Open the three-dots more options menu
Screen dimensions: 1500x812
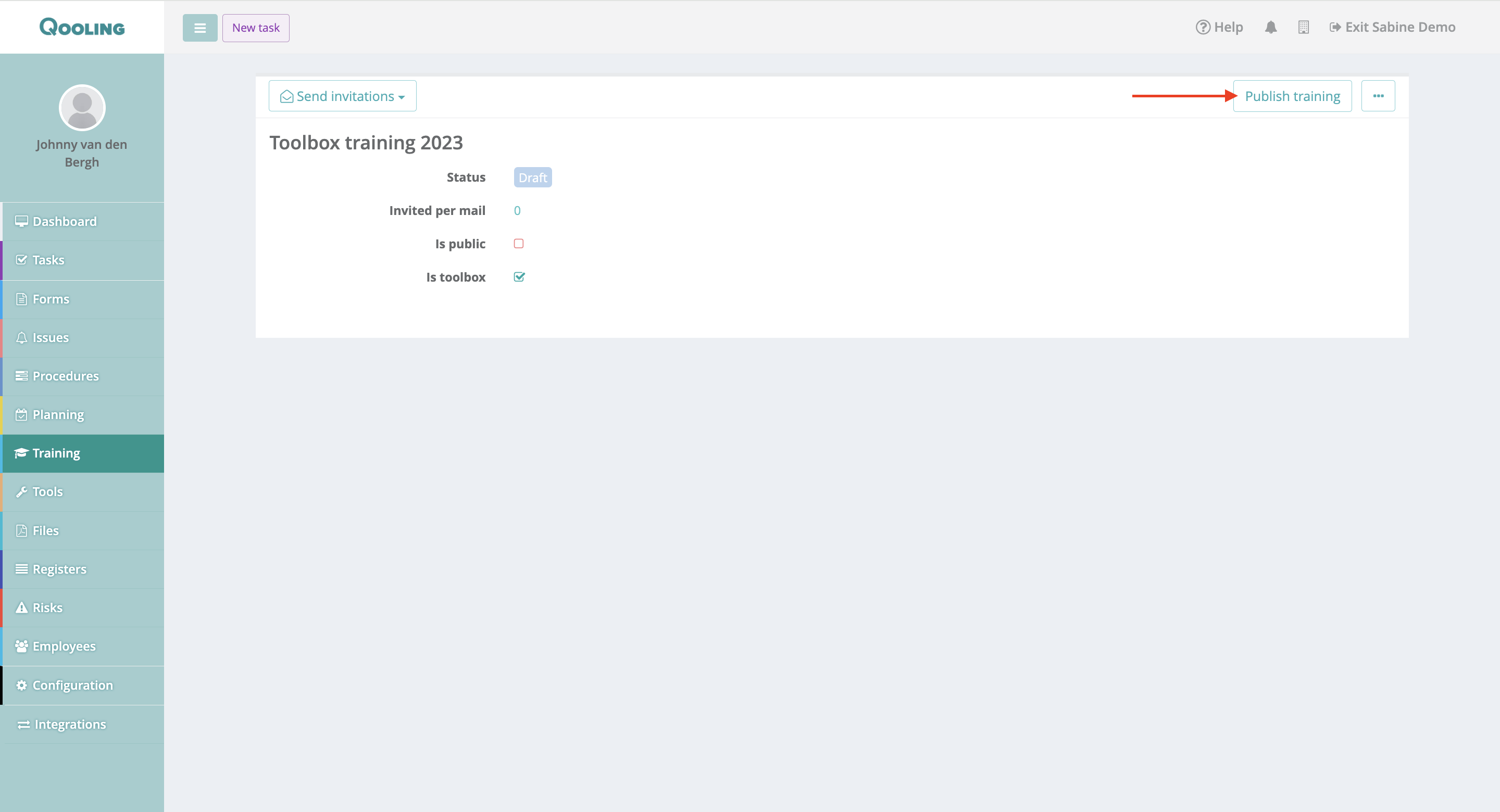[x=1378, y=96]
